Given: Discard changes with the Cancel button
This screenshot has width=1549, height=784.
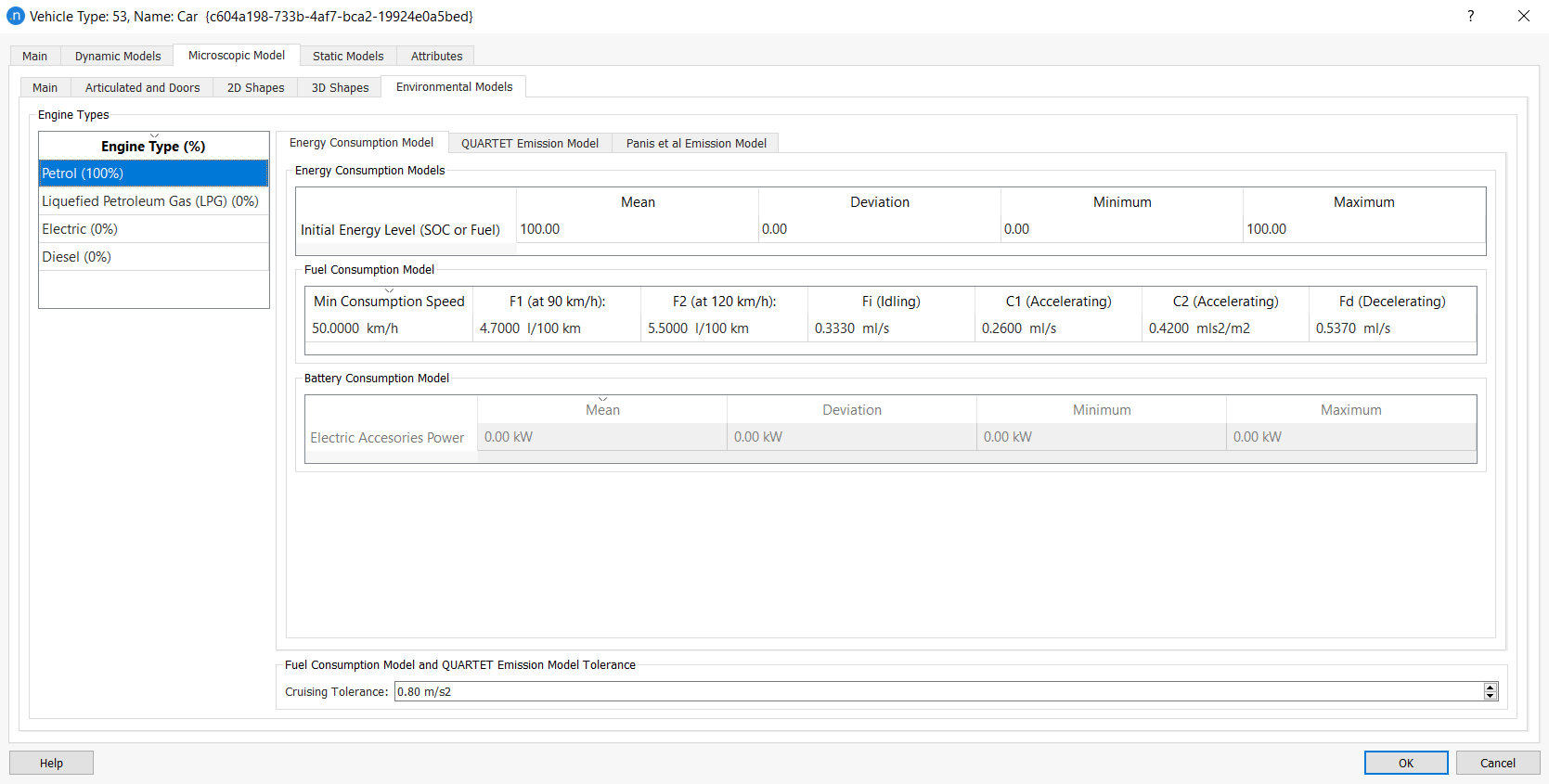Looking at the screenshot, I should coord(1498,763).
